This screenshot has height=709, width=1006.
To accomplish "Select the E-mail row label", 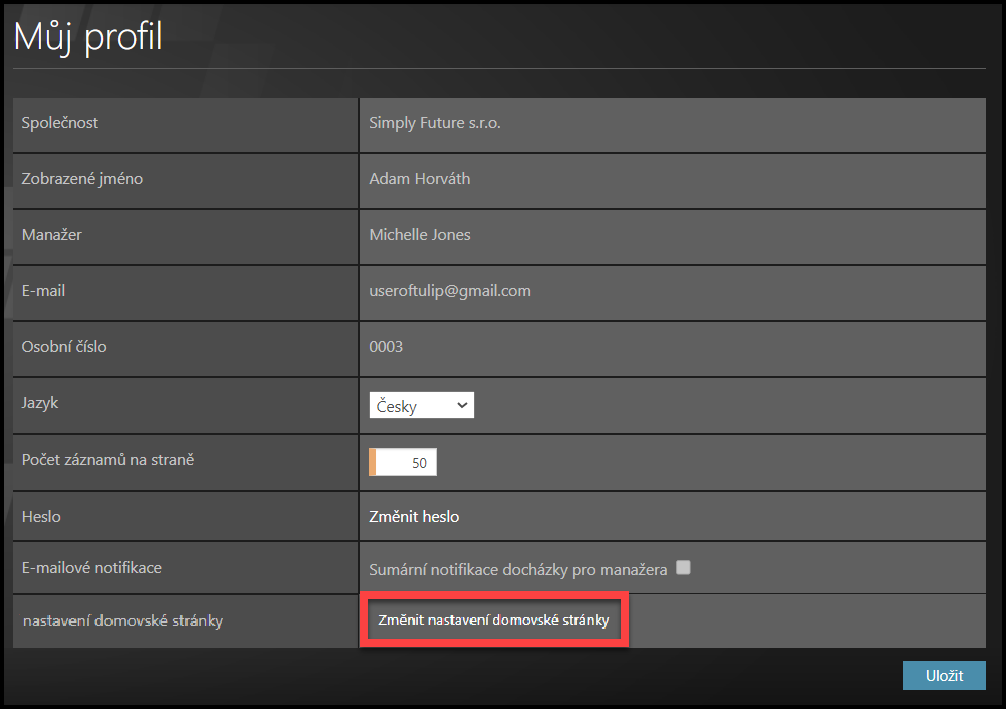I will click(44, 291).
